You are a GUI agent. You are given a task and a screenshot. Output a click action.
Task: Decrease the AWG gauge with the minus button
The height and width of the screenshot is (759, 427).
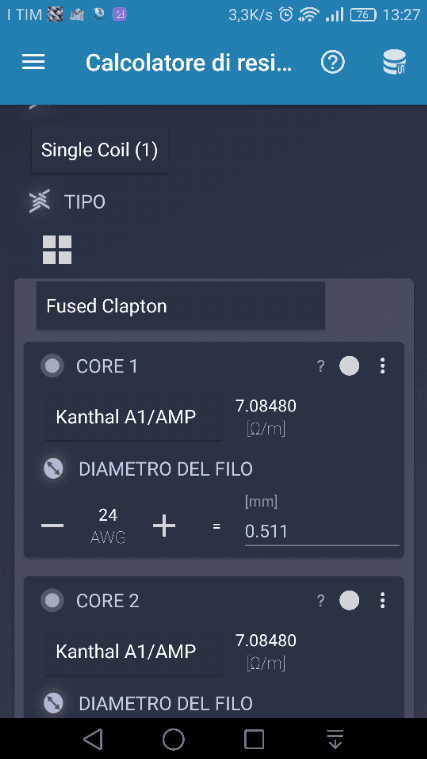[x=52, y=526]
